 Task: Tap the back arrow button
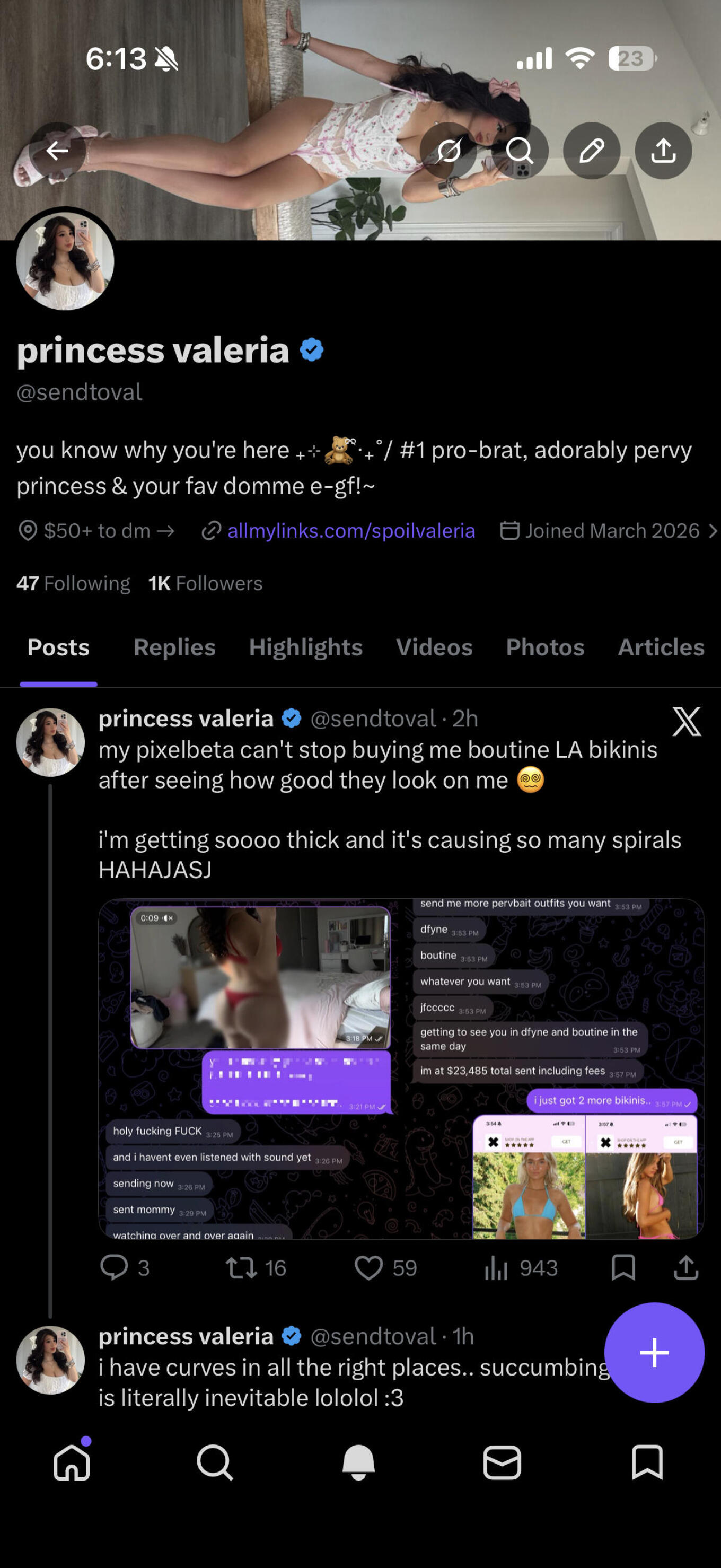(57, 151)
